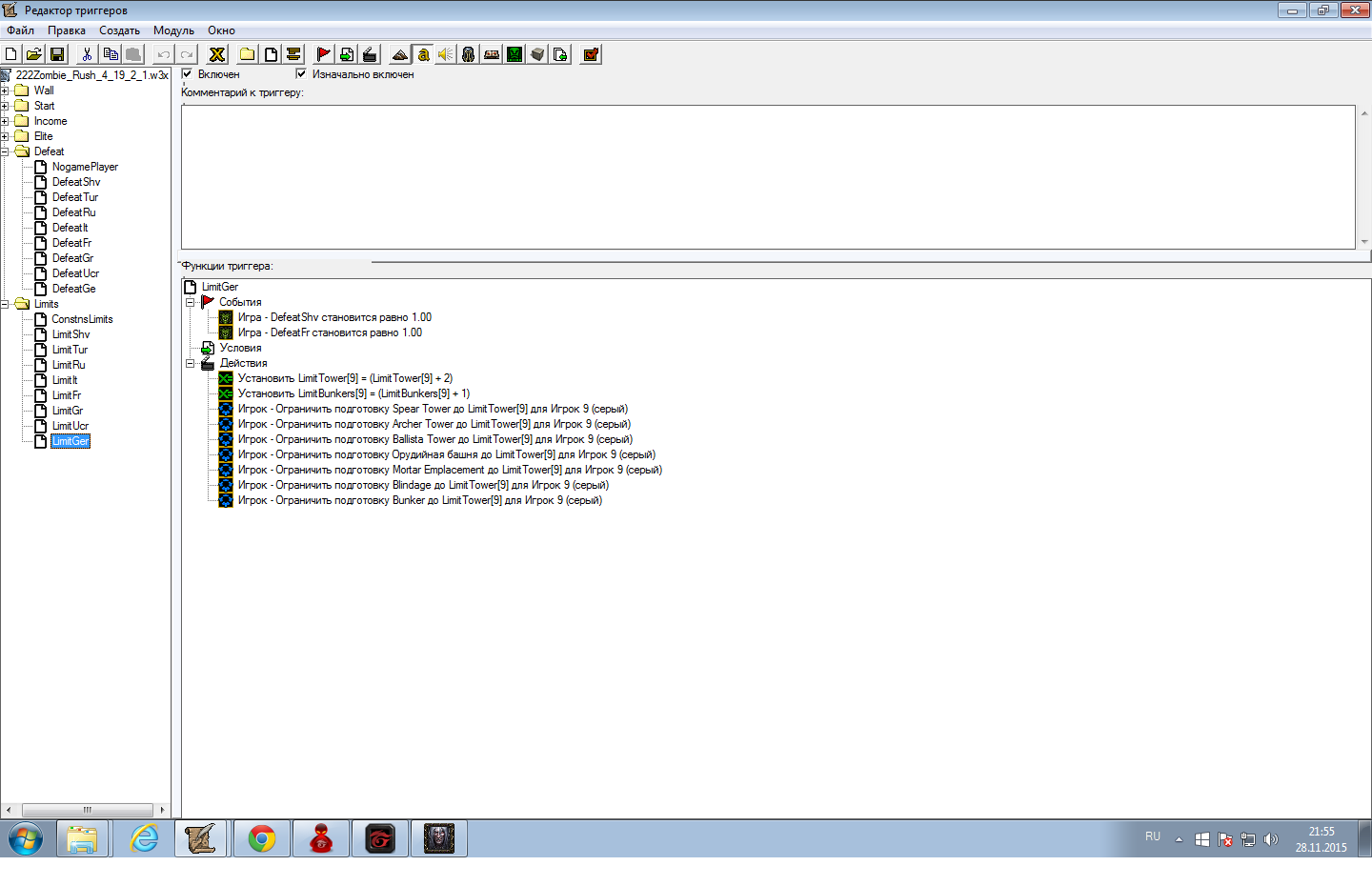1372x886 pixels.
Task: Open Windows Explorer from the taskbar
Action: (x=83, y=838)
